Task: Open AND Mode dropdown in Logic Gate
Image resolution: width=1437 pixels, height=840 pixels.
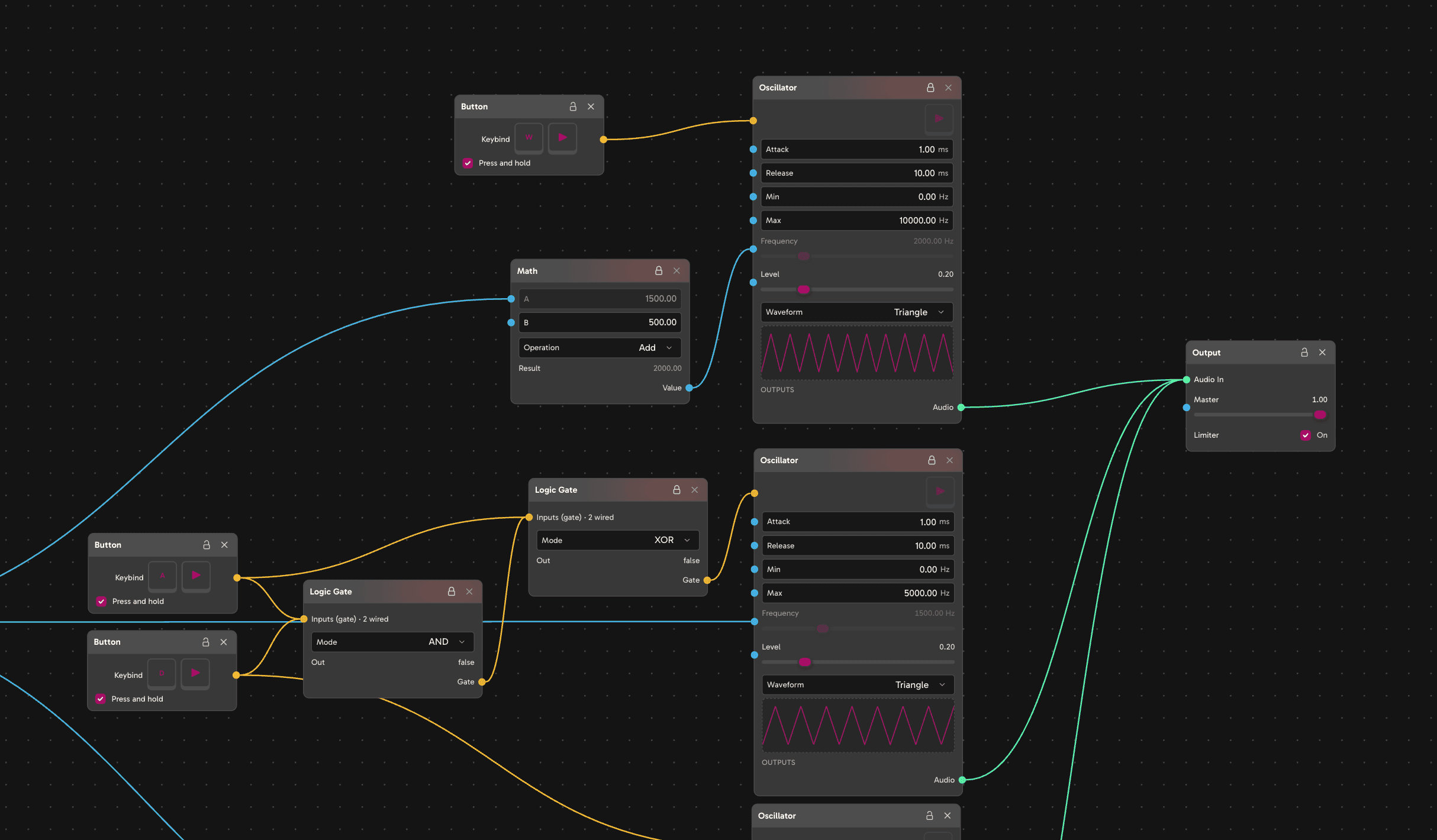Action: 392,642
